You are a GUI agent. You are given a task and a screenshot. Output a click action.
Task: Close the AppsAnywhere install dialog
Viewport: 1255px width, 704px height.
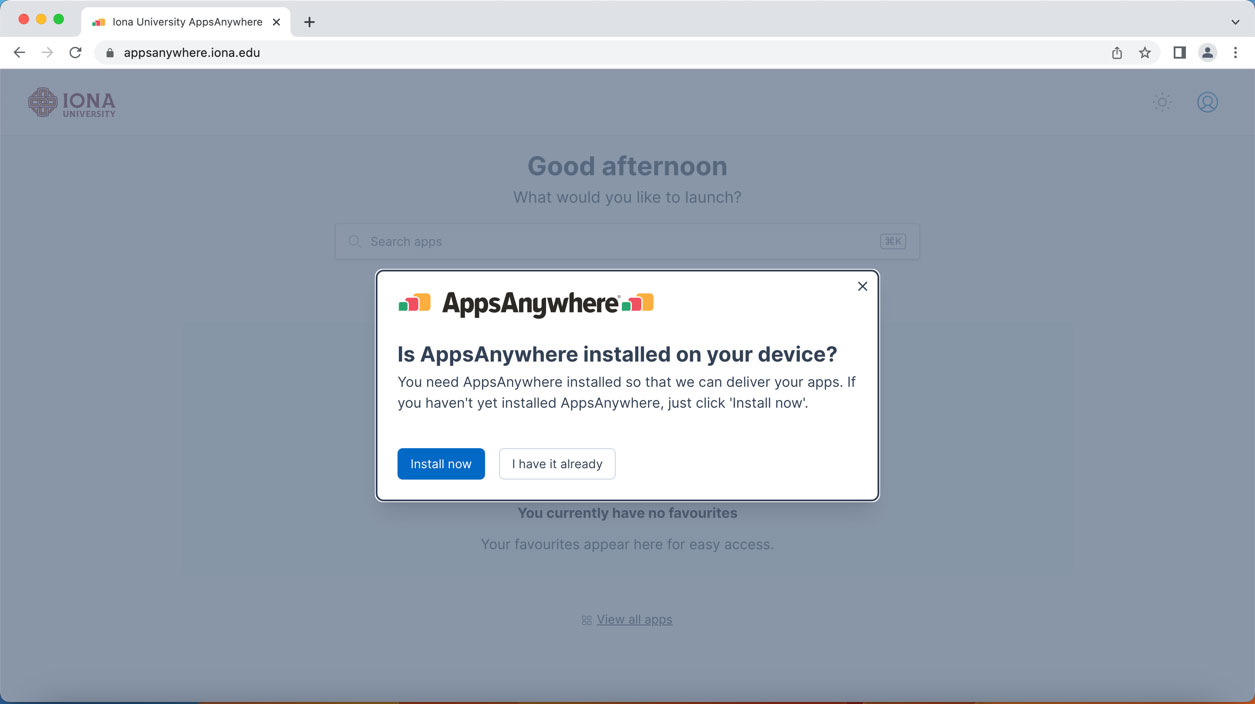[x=862, y=286]
